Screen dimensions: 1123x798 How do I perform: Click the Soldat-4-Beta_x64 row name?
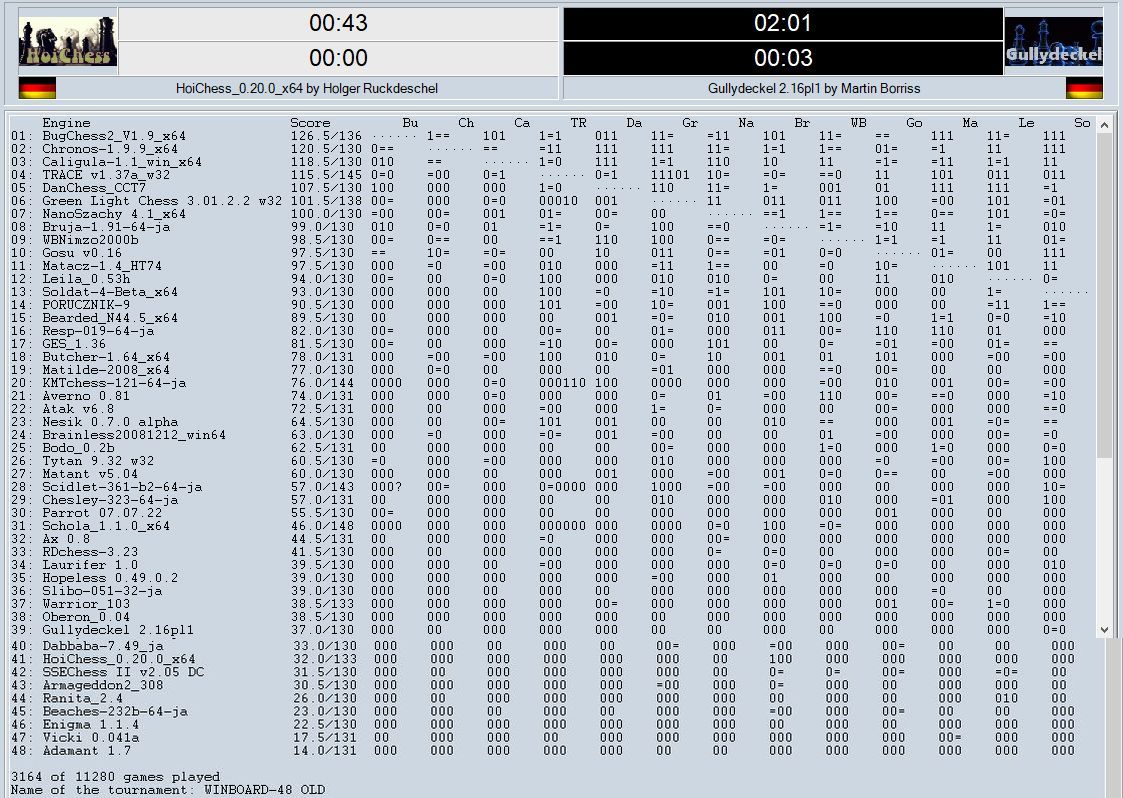click(x=110, y=292)
